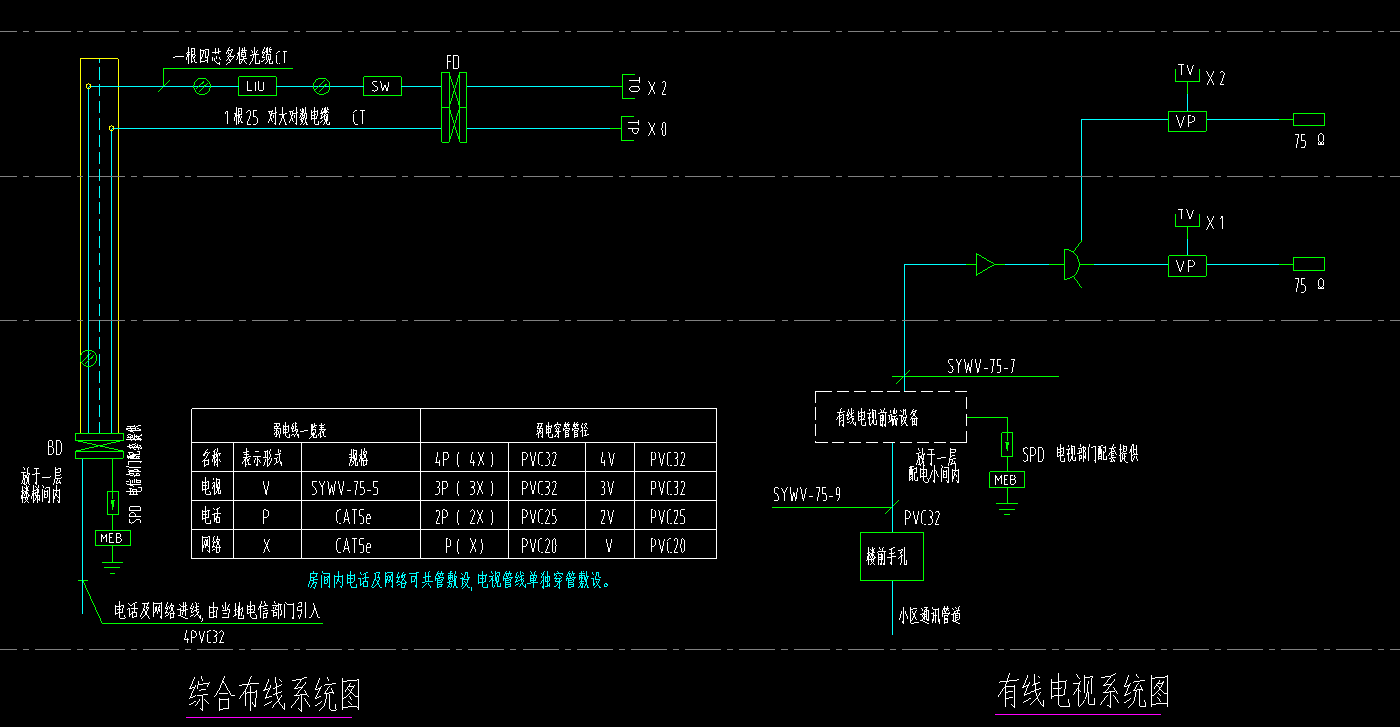This screenshot has height=727, width=1400.
Task: Select MEB box in the wiring system diagram
Action: point(113,538)
